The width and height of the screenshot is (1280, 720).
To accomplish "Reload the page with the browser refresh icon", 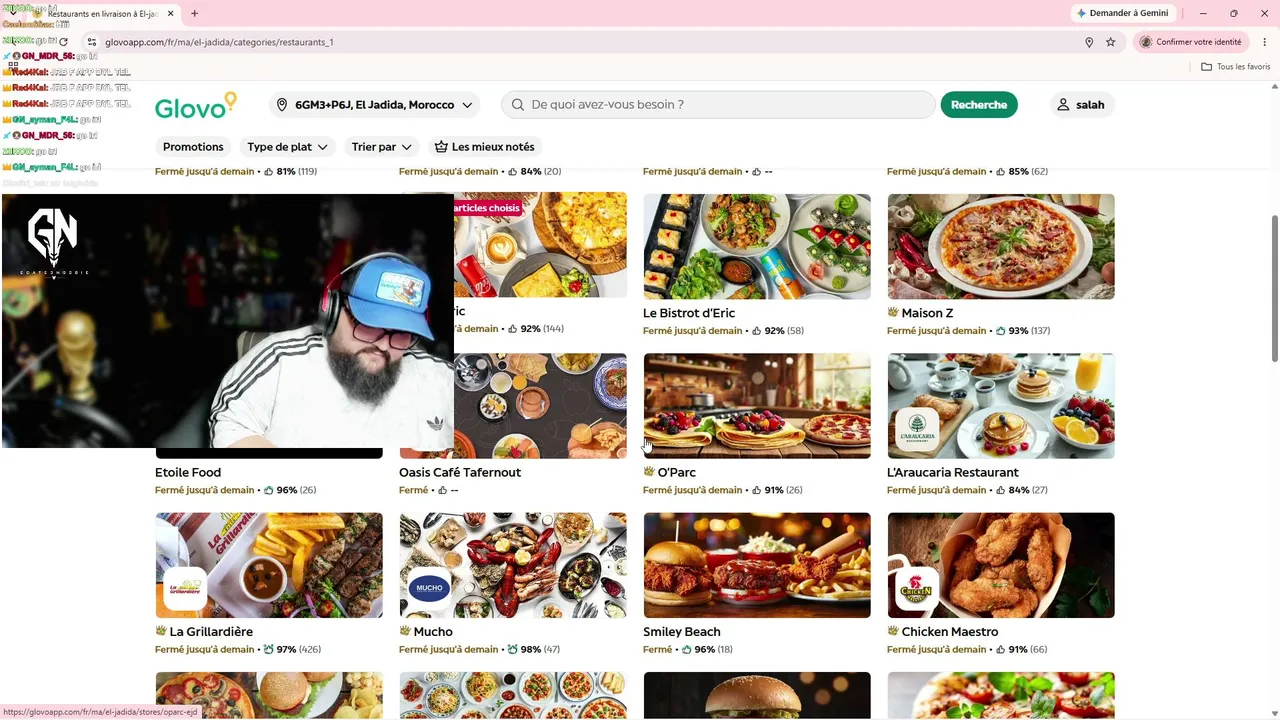I will tap(64, 42).
